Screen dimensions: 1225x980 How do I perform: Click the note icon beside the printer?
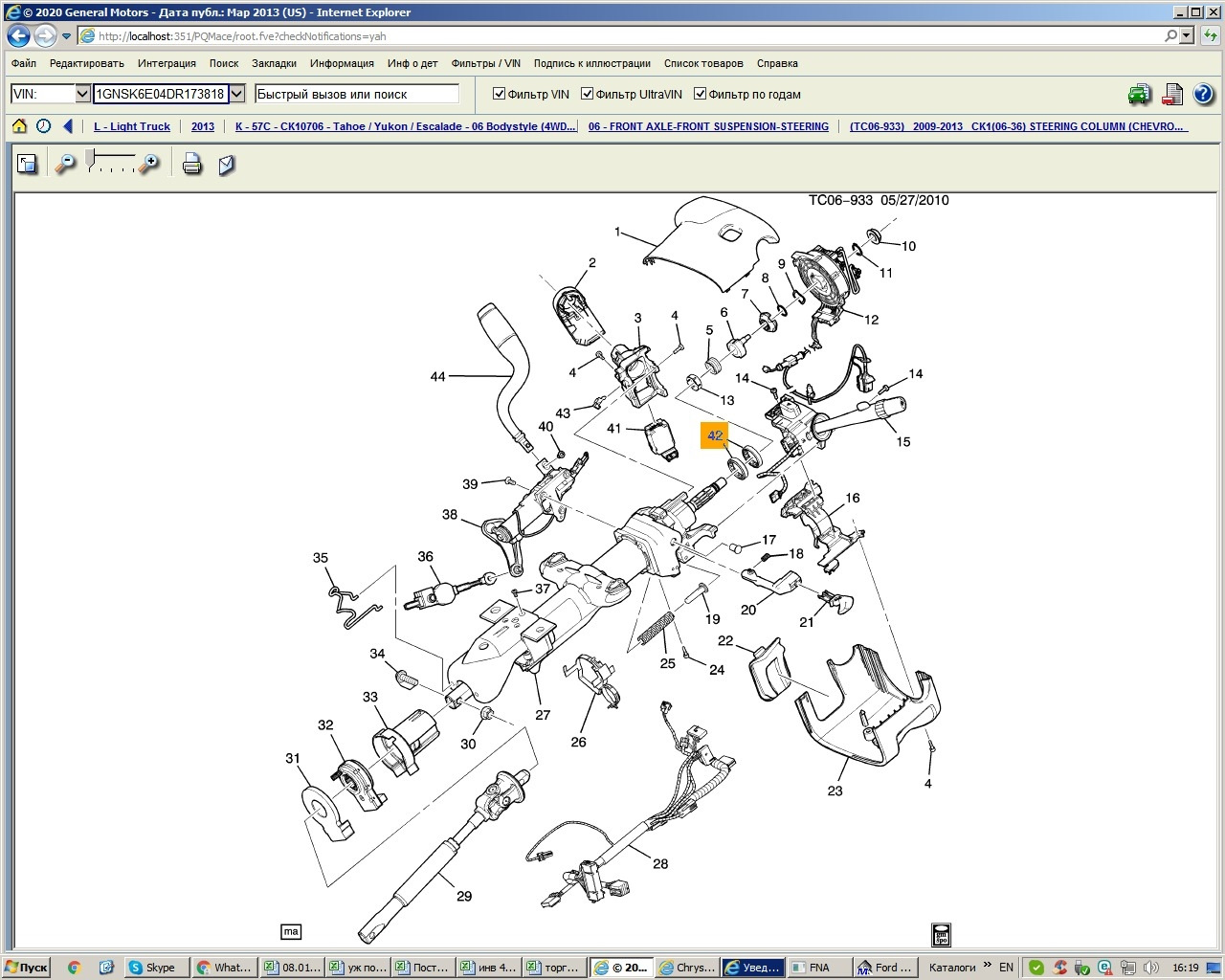click(x=227, y=164)
